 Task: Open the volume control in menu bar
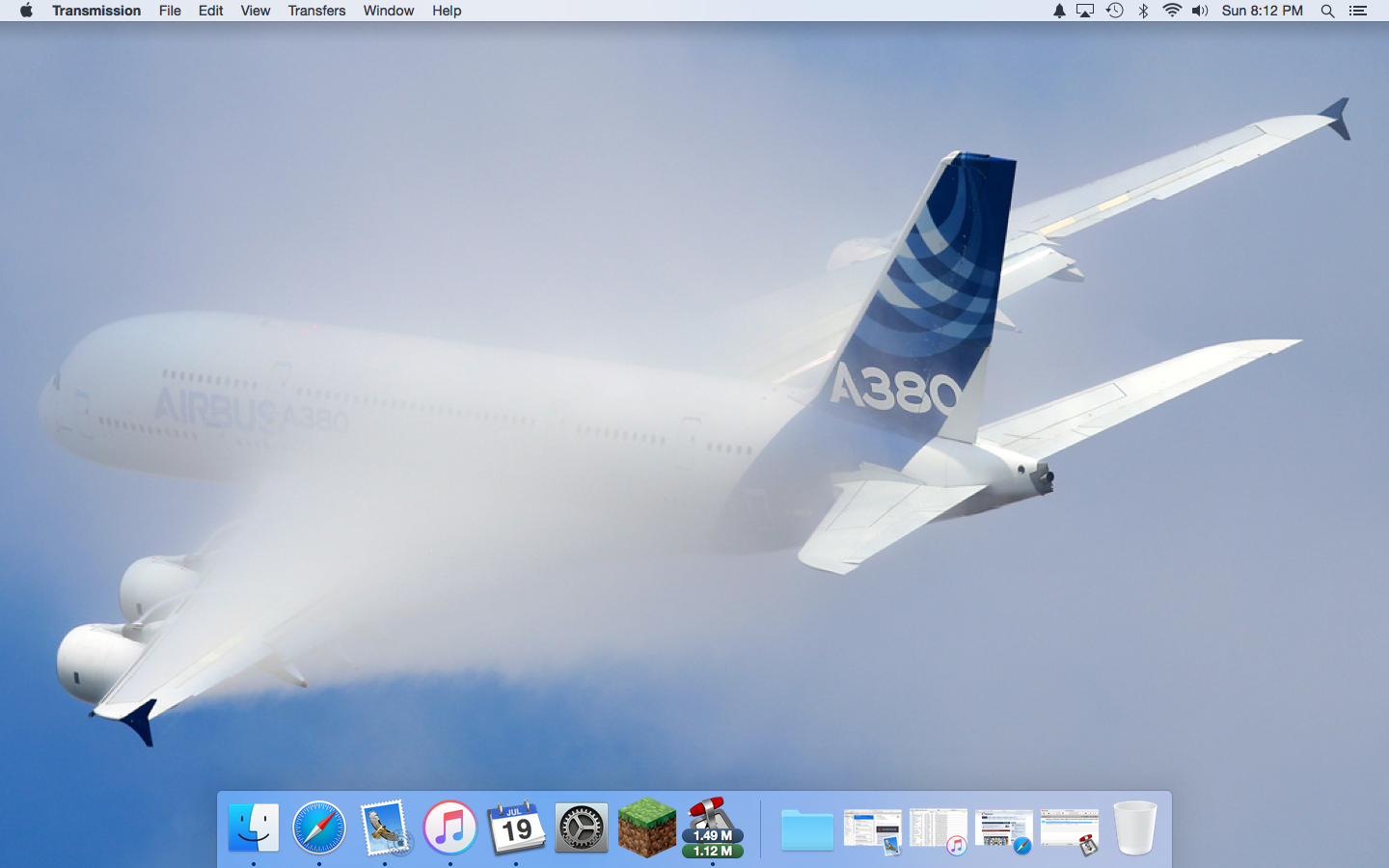click(1200, 11)
